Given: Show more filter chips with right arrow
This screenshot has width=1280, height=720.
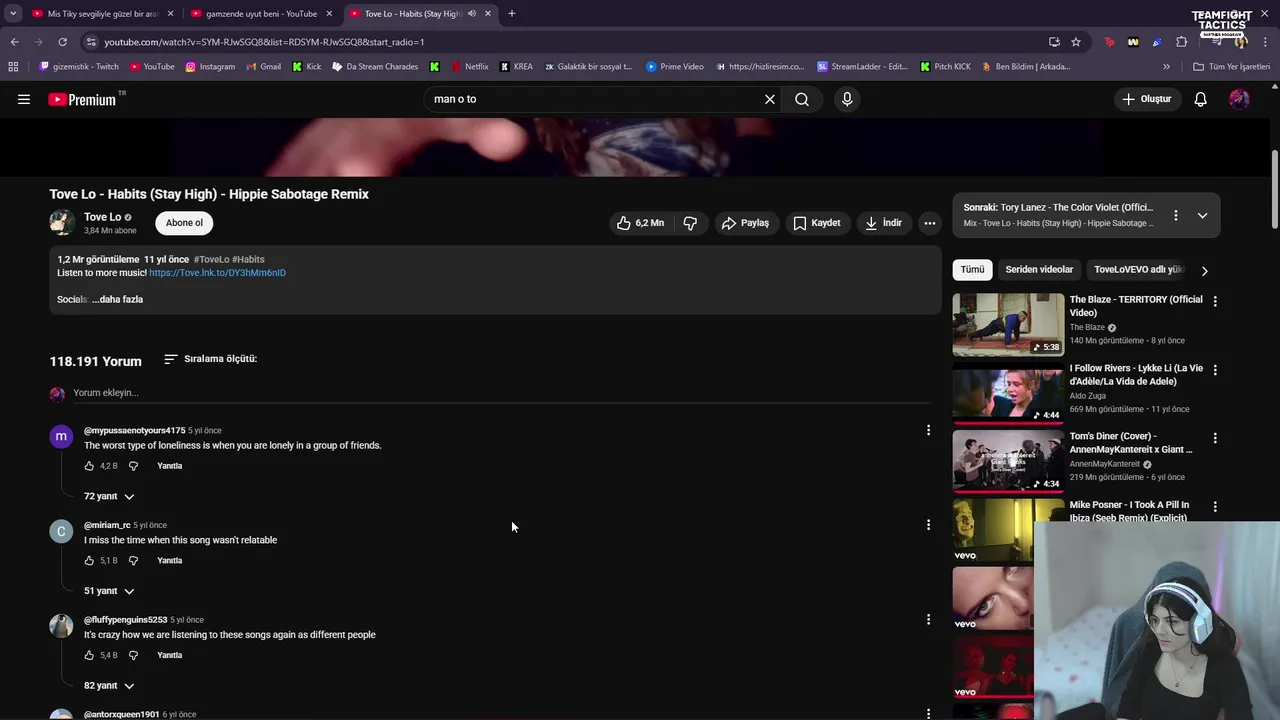Looking at the screenshot, I should [1204, 271].
